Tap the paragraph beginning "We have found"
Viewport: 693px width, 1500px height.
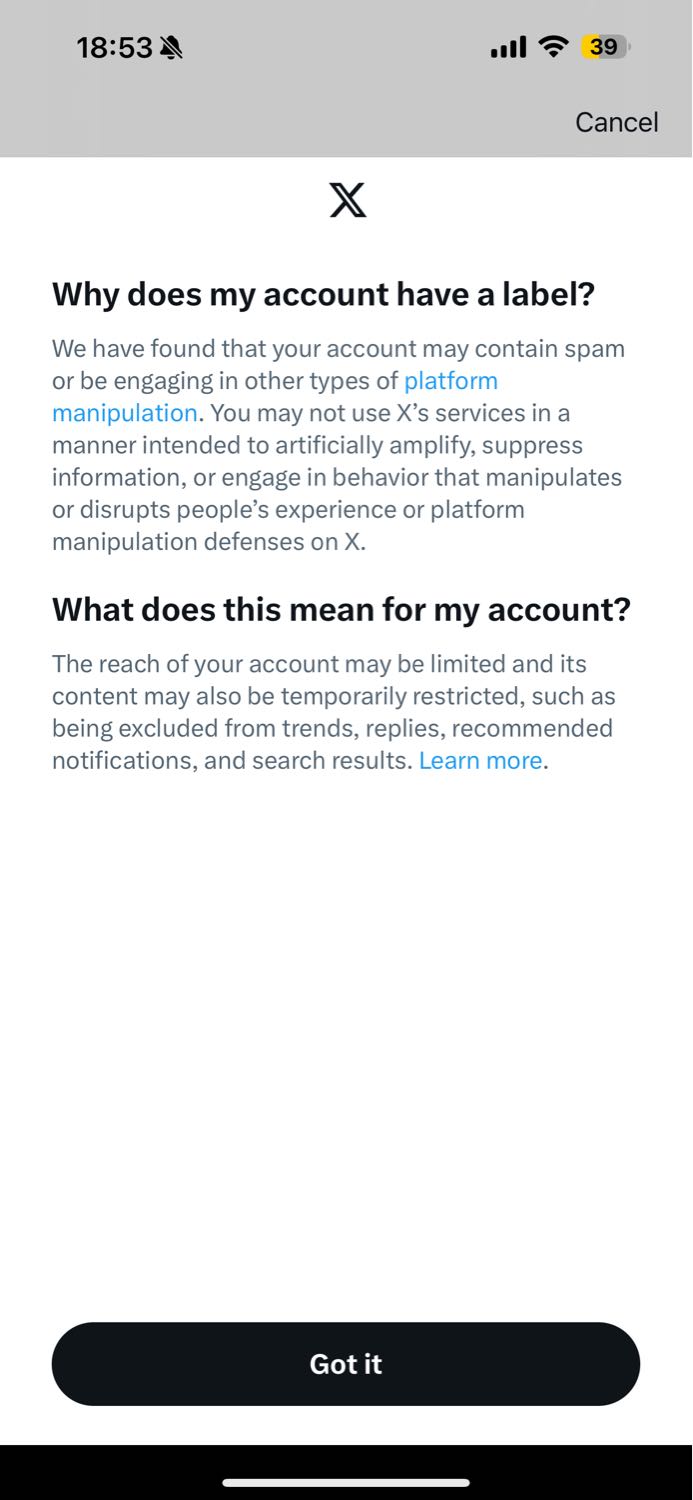[338, 445]
